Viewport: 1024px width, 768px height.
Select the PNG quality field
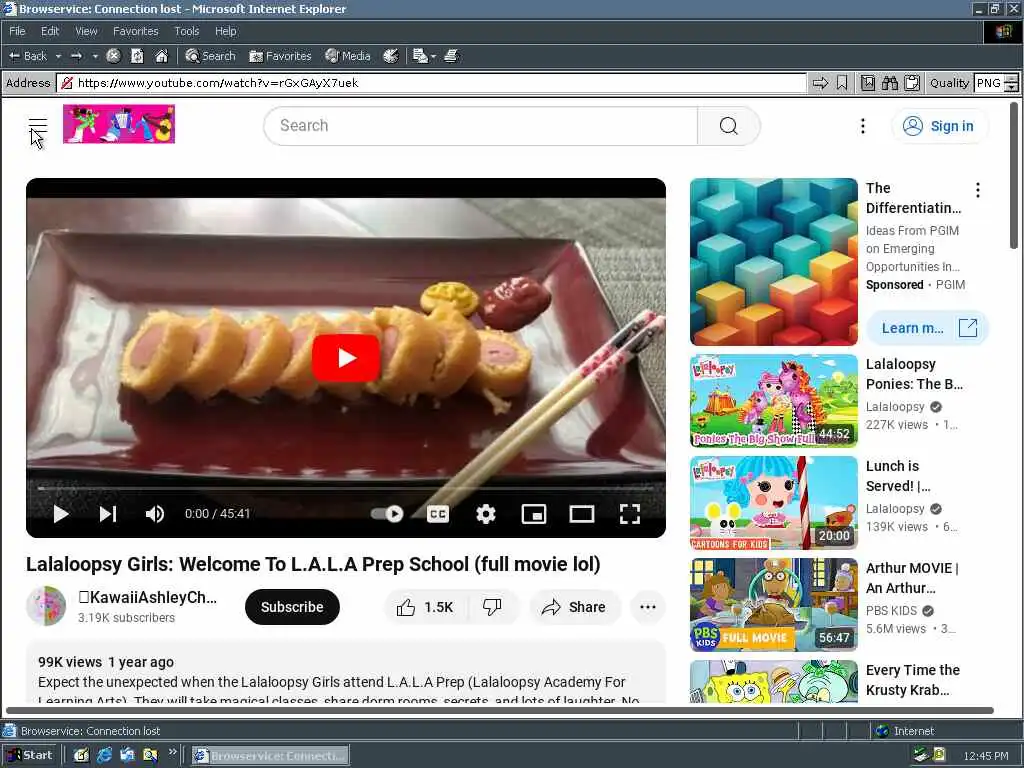tap(988, 83)
